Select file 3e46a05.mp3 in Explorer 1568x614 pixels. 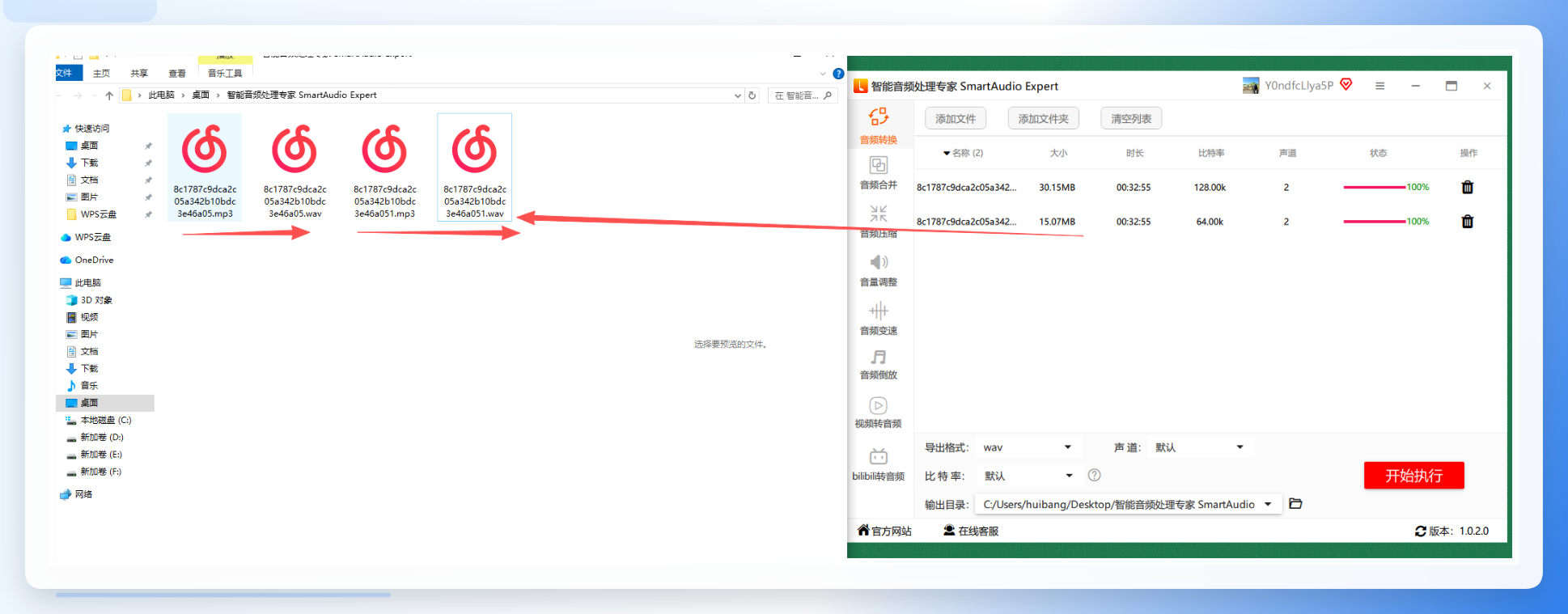tap(205, 167)
